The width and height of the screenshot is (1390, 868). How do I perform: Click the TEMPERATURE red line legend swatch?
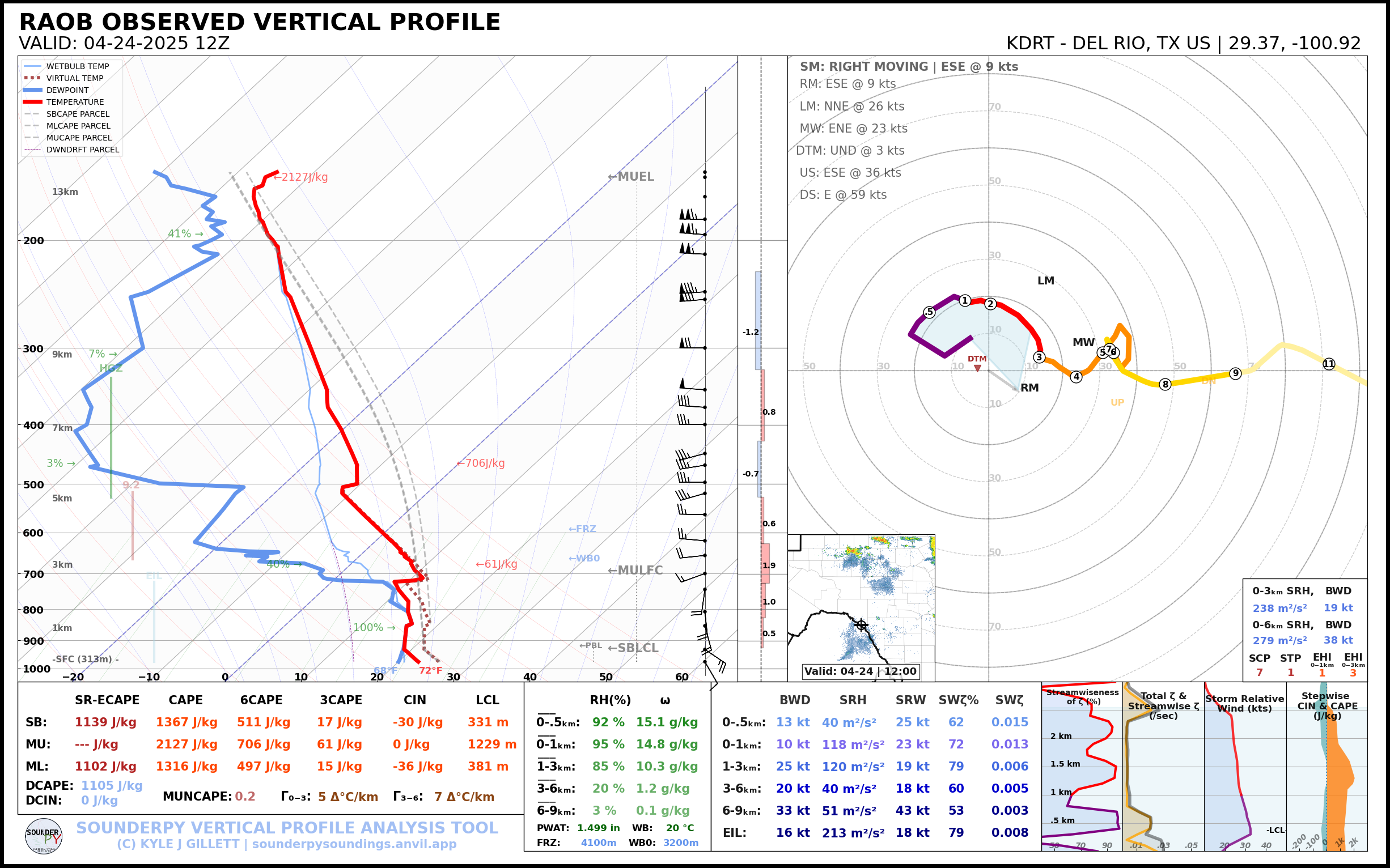(x=33, y=102)
